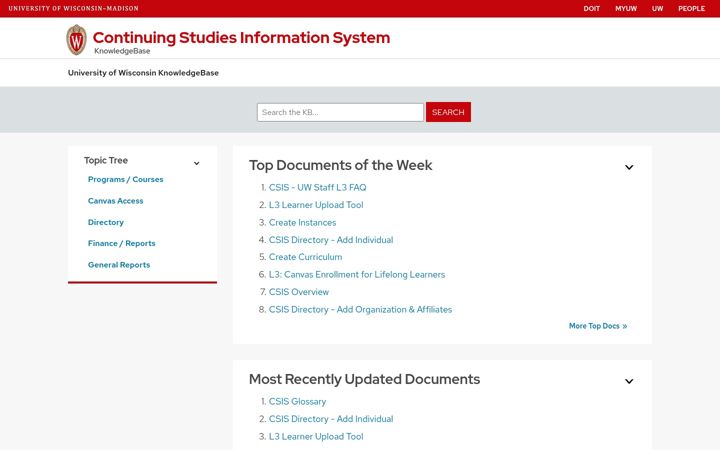This screenshot has height=450, width=720.
Task: Click Top Documents of the Week heading
Action: (341, 165)
